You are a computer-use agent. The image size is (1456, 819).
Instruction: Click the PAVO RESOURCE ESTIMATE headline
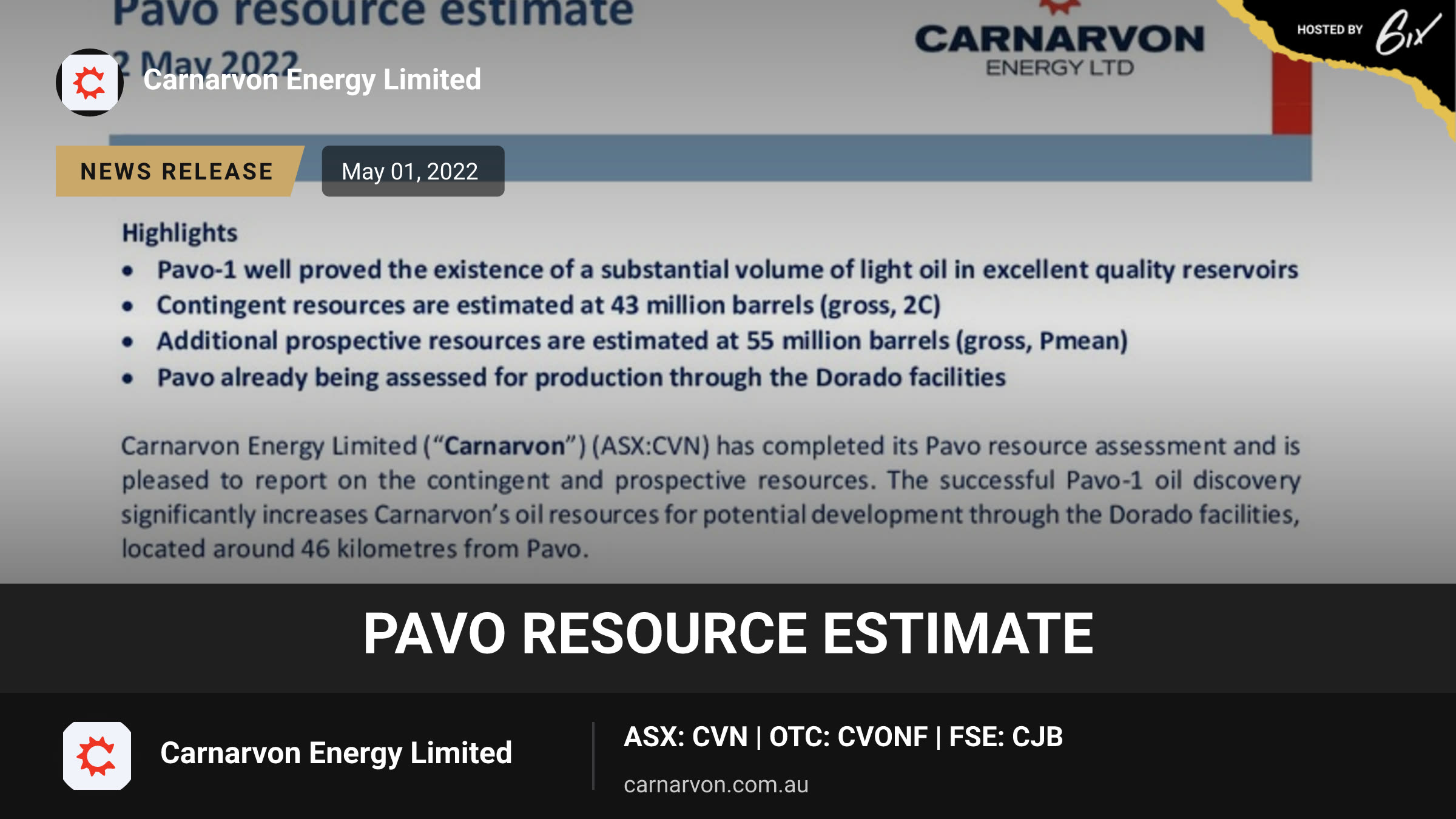[728, 634]
